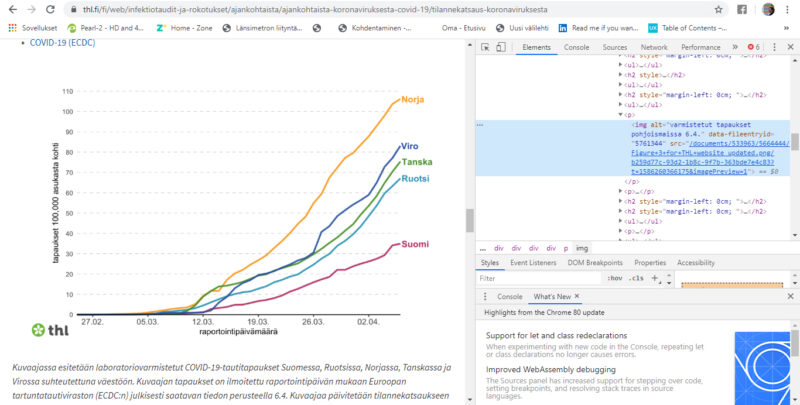Click the red error count indicator
The image size is (800, 405).
click(754, 47)
